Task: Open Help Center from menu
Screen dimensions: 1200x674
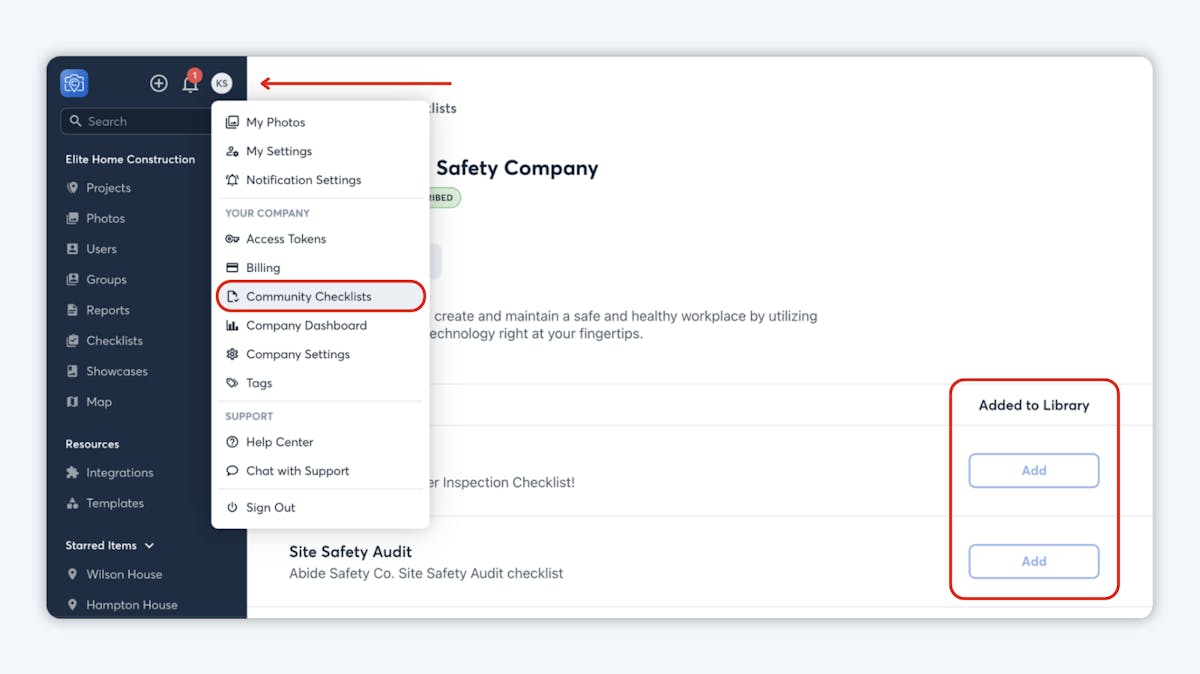Action: click(280, 442)
